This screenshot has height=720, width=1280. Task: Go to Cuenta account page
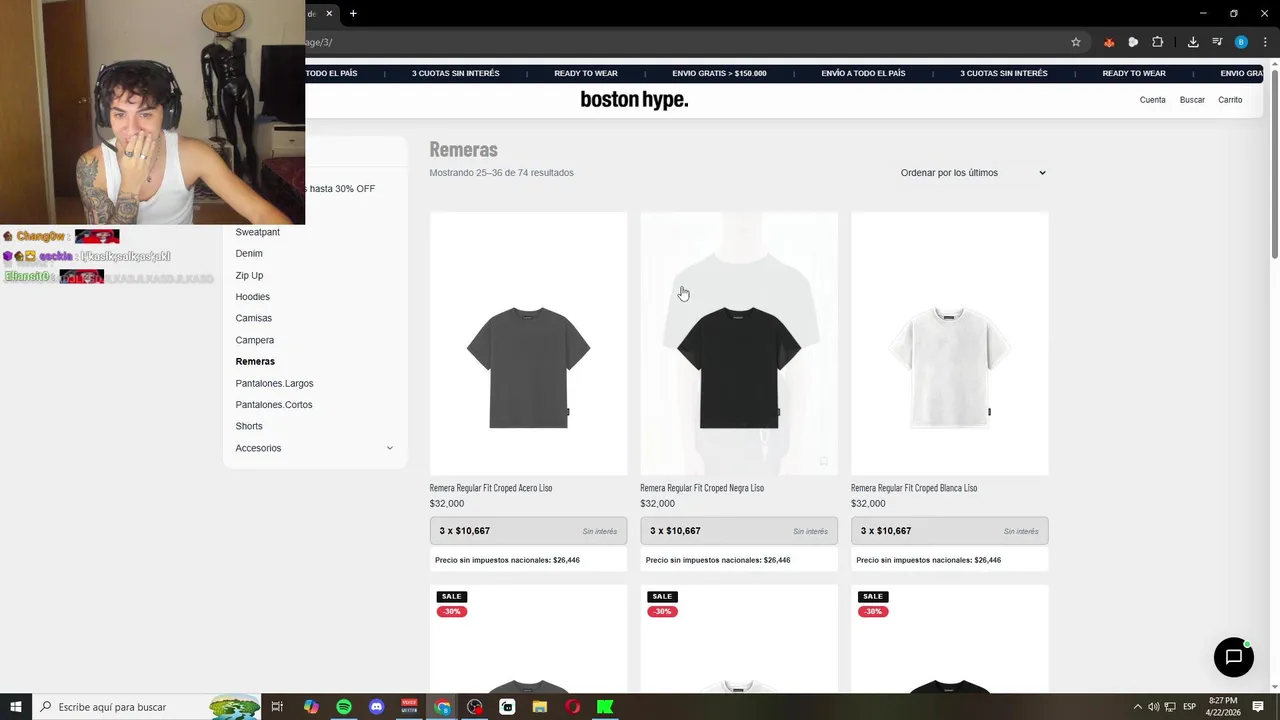point(1152,100)
